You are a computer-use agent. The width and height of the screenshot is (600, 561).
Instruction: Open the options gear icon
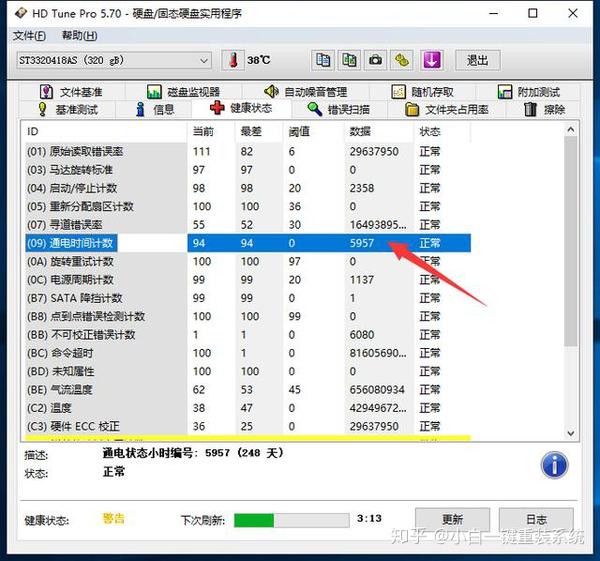tap(401, 60)
